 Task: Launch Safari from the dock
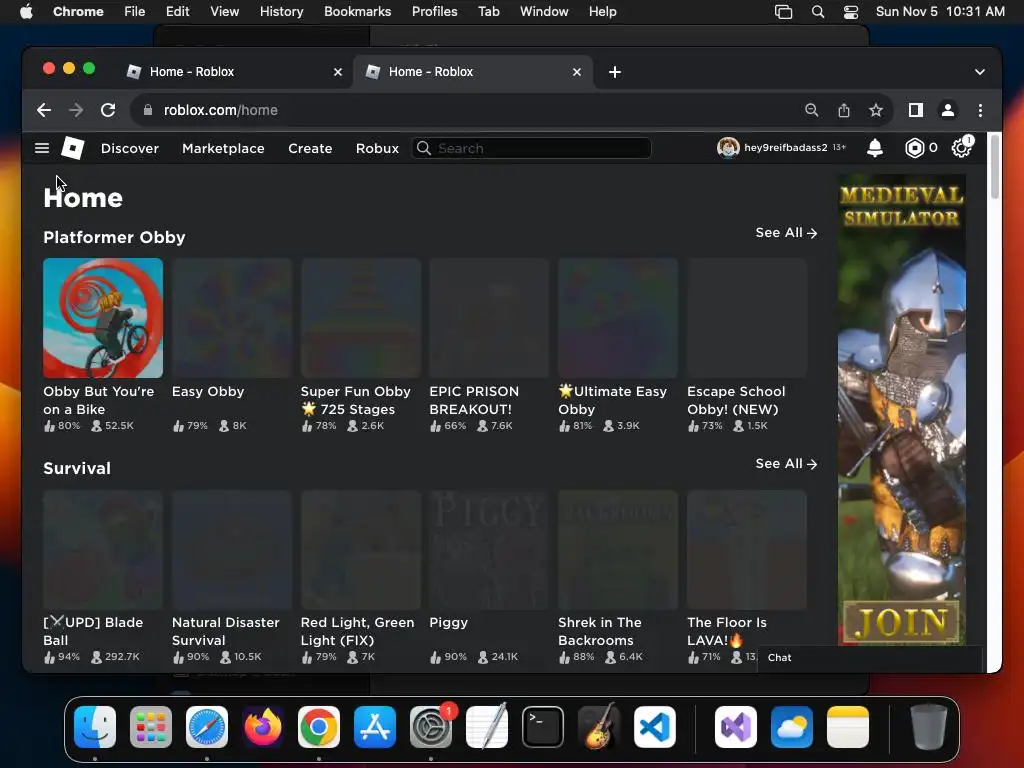point(207,727)
